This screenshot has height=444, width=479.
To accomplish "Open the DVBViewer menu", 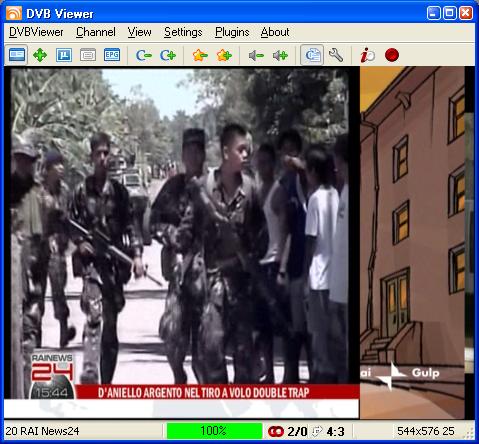I will click(36, 32).
